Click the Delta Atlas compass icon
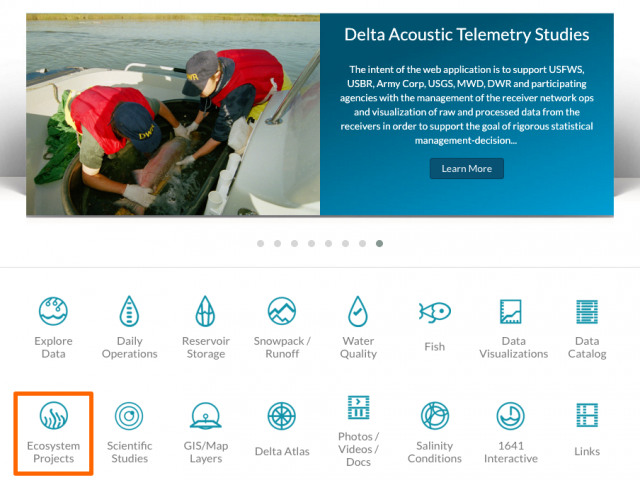This screenshot has height=480, width=640. (282, 416)
